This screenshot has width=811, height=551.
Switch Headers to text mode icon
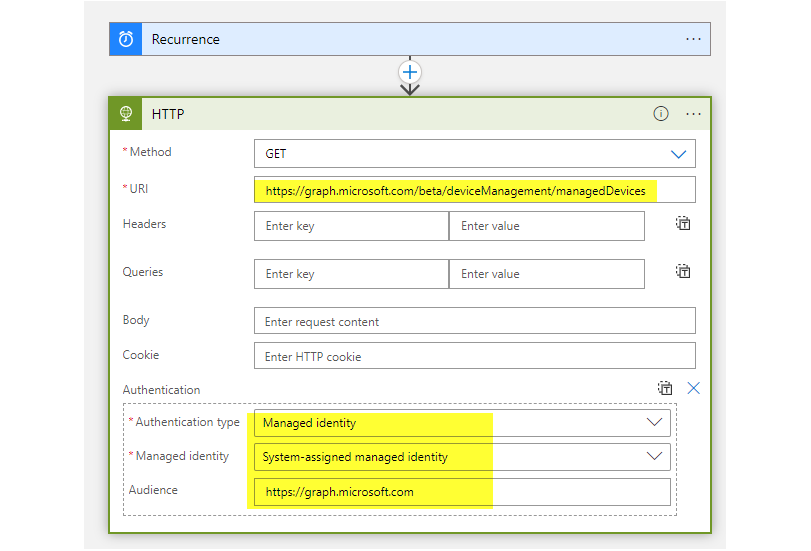[x=683, y=224]
